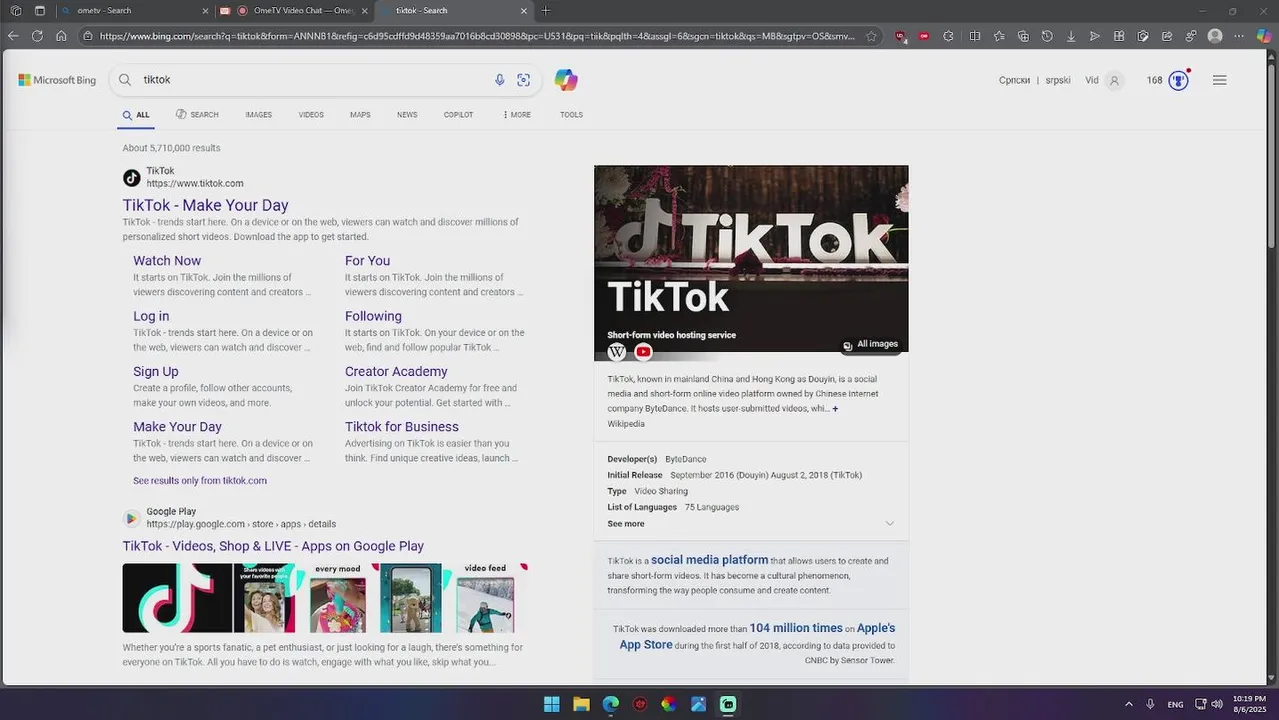Viewport: 1279px width, 720px height.
Task: Open TikTok logo Google Play thumbnail
Action: click(177, 598)
